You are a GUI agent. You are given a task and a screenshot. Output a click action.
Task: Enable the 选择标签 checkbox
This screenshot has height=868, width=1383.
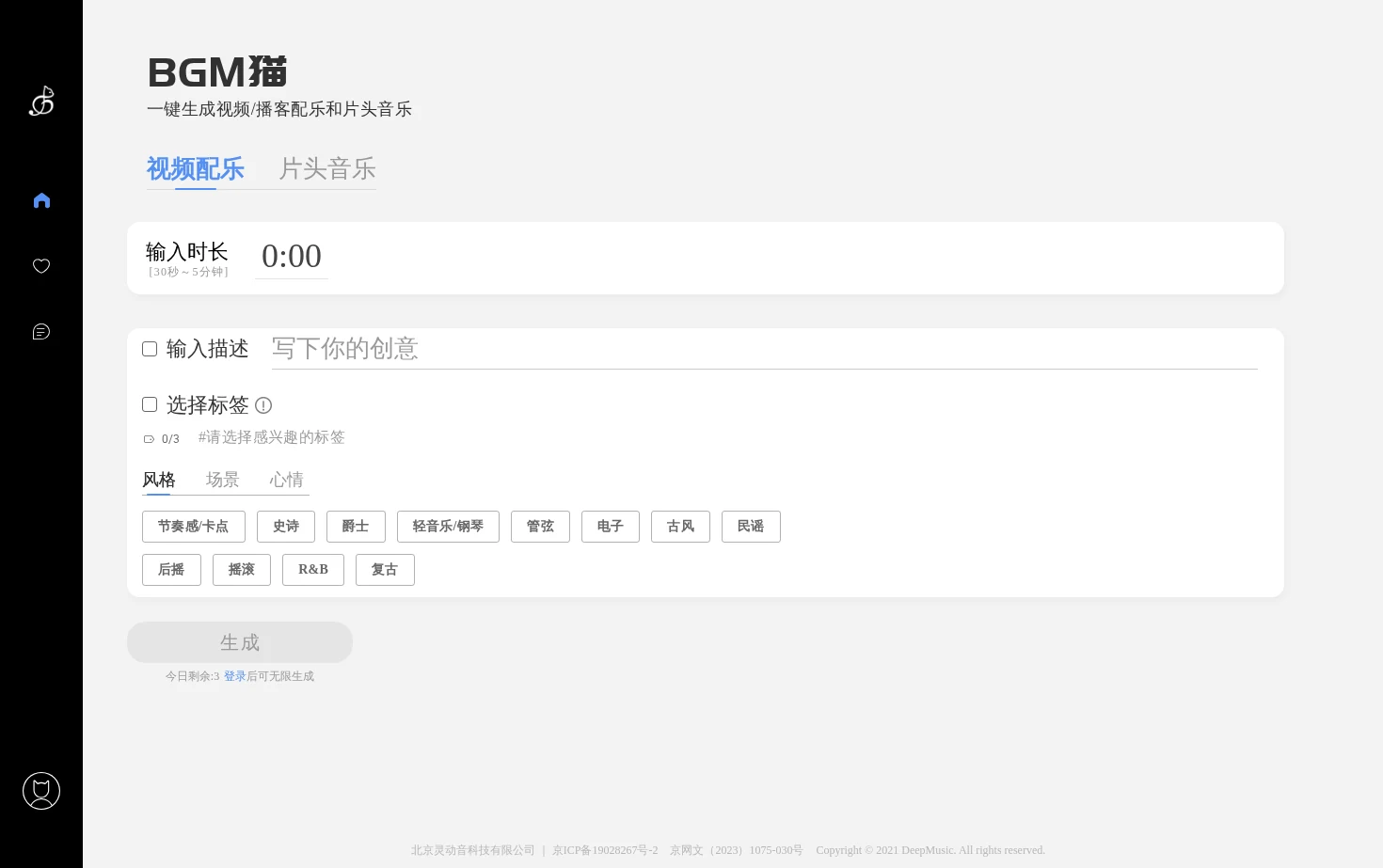click(x=150, y=404)
